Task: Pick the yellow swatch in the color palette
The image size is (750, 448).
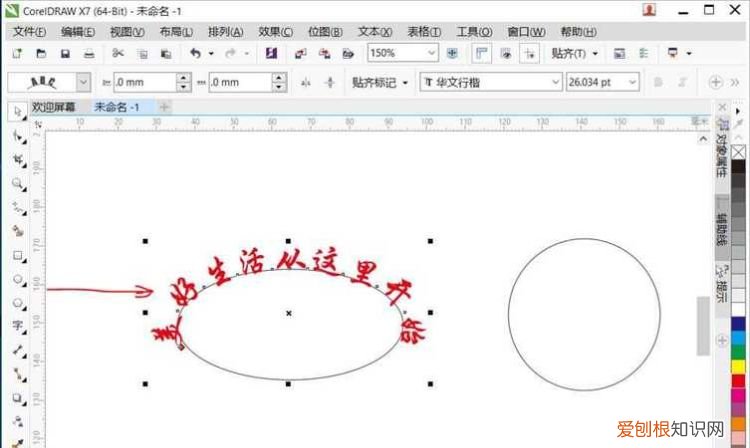Action: click(x=738, y=367)
